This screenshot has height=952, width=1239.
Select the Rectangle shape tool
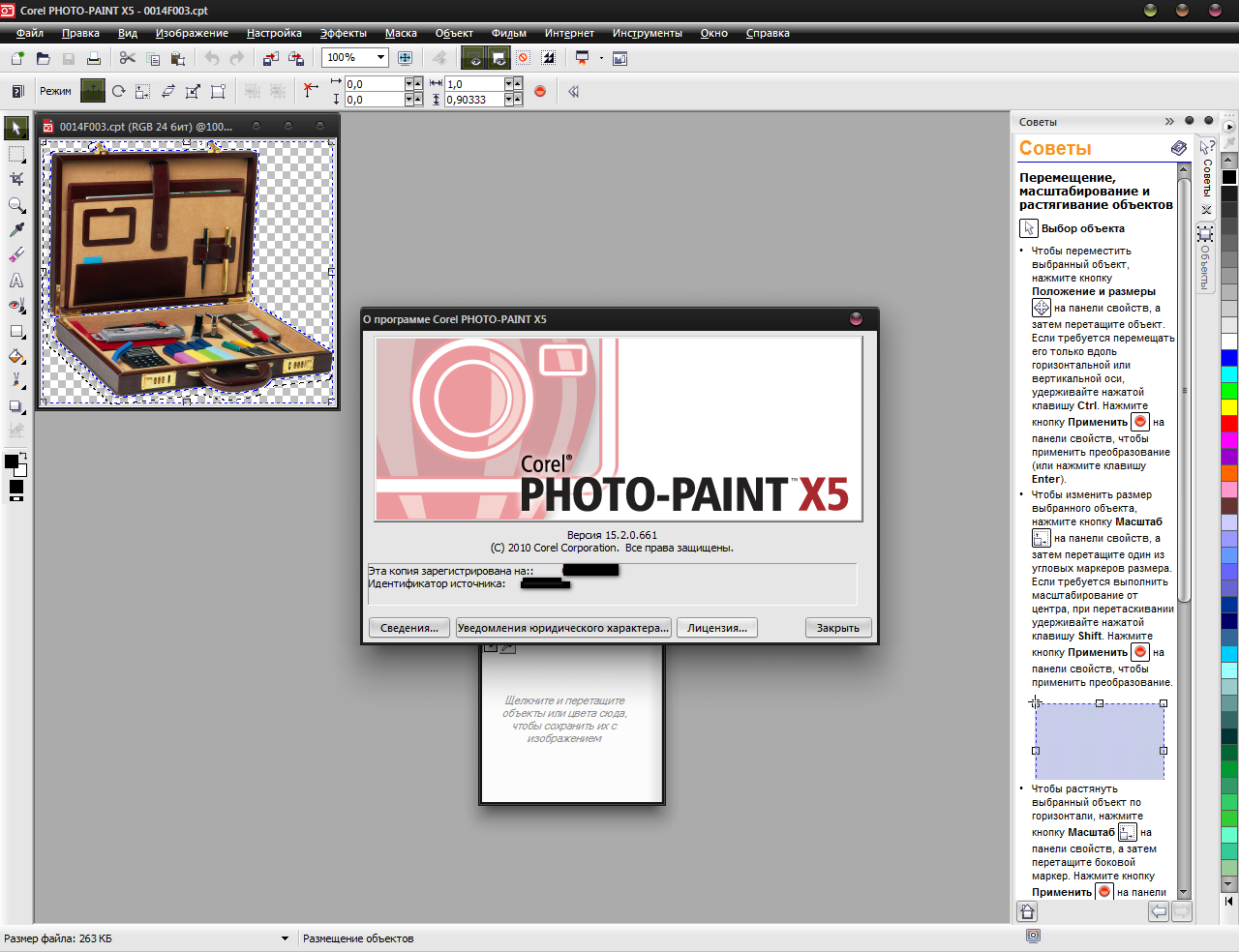(16, 331)
